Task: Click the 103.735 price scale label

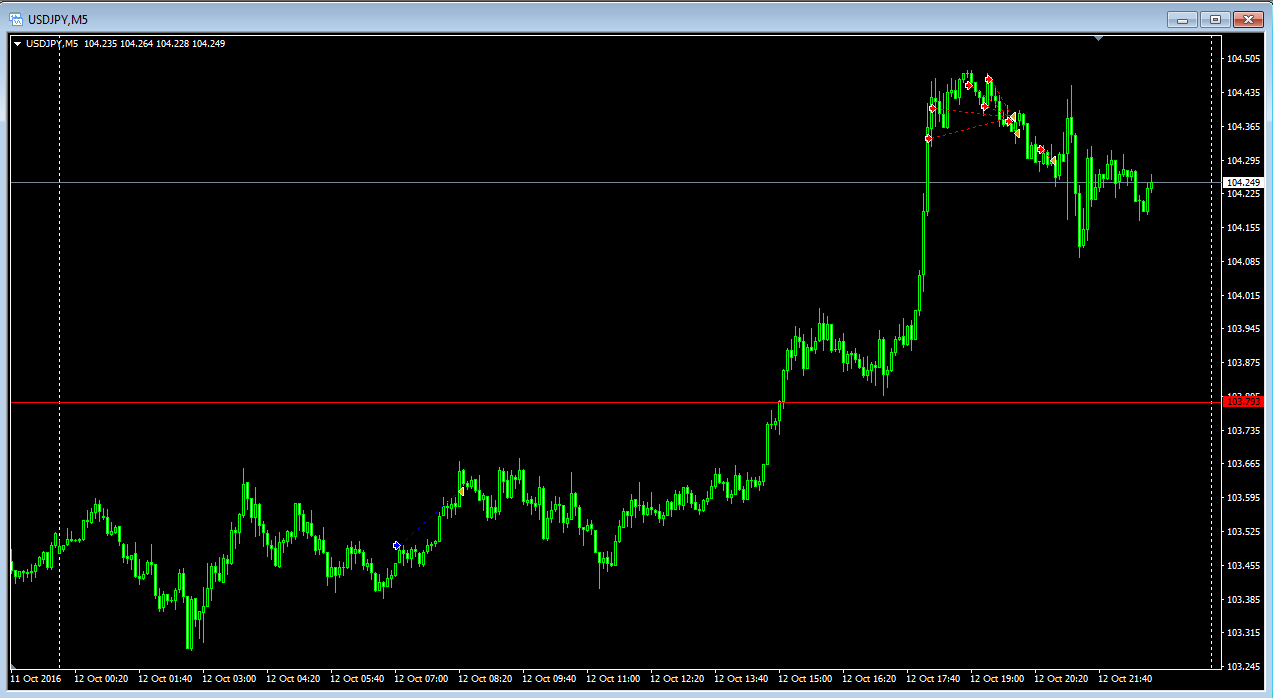Action: (1243, 431)
